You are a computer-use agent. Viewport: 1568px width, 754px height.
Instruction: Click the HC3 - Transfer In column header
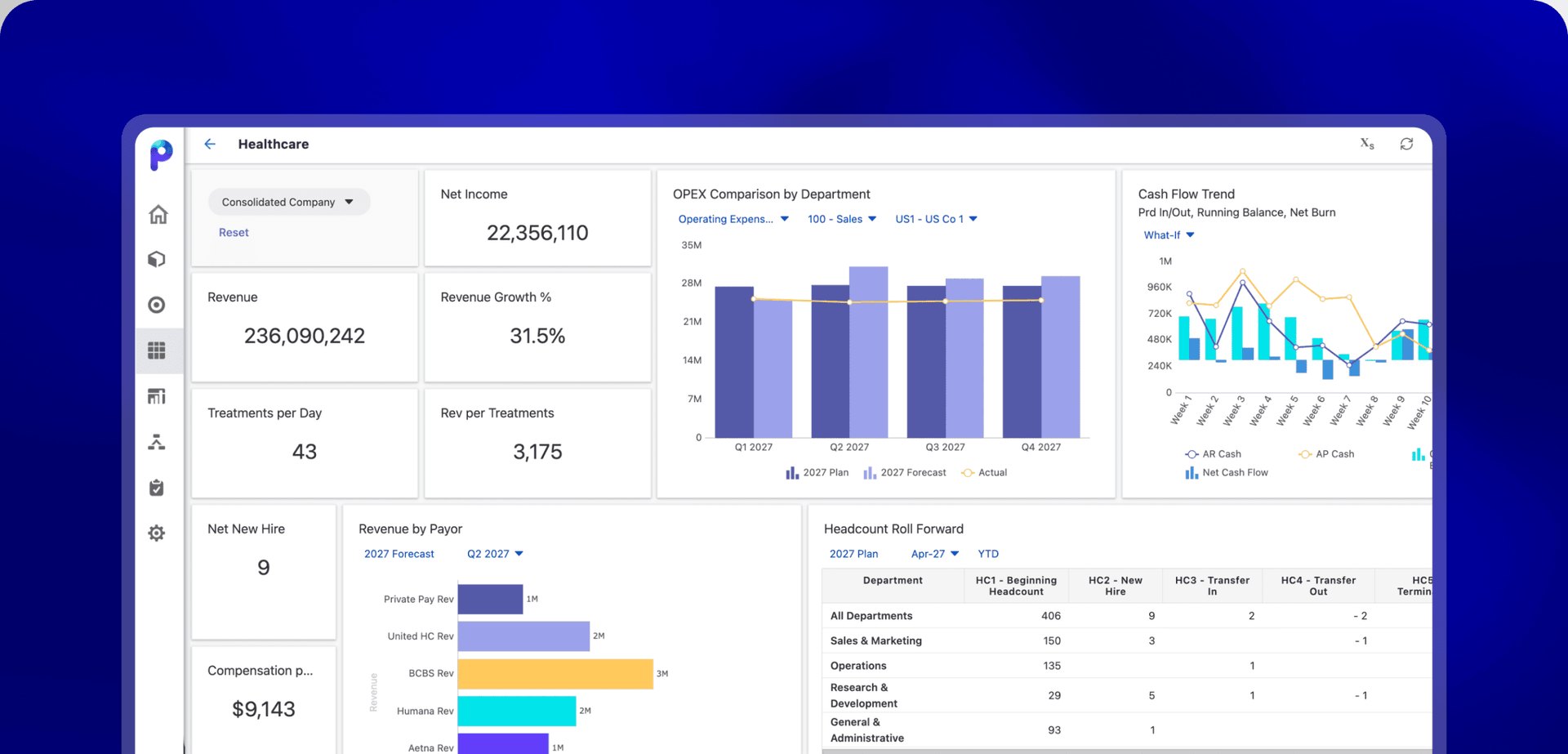[x=1212, y=586]
